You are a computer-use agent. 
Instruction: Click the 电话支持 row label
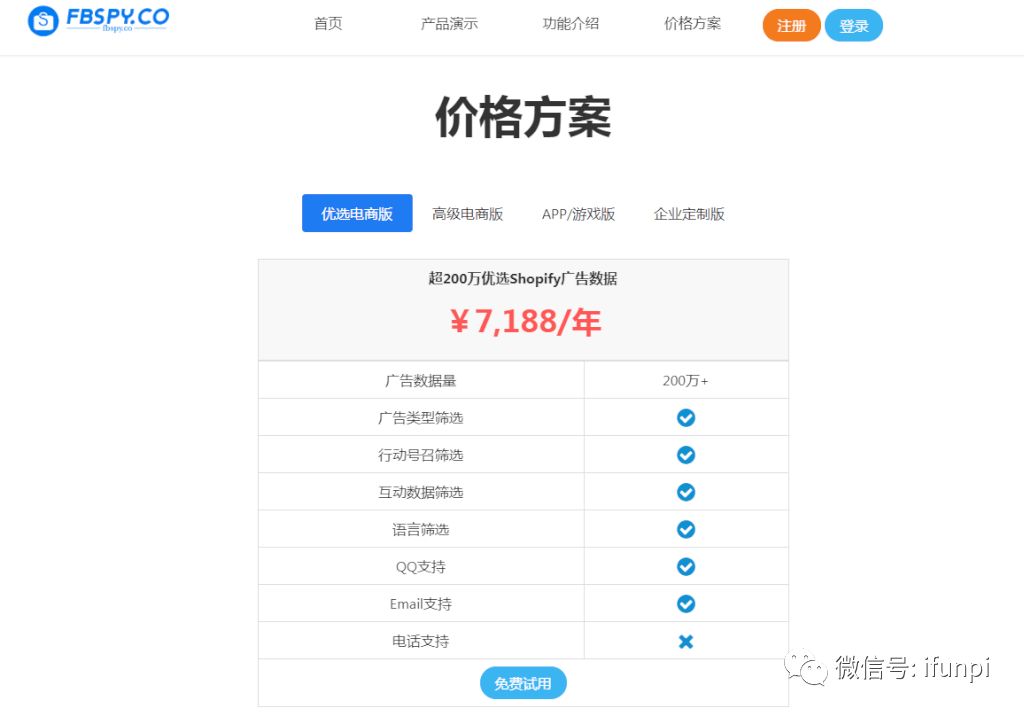point(421,641)
